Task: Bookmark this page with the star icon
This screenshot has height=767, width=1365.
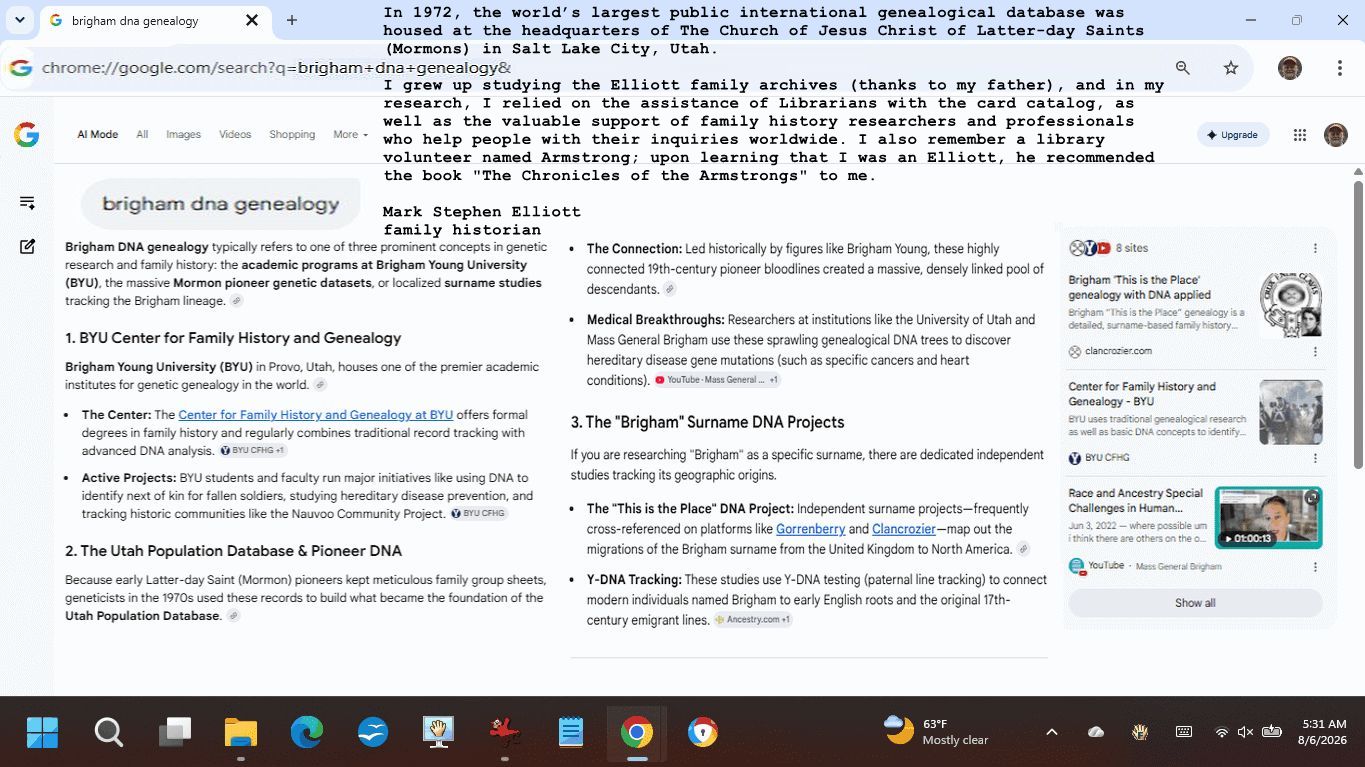Action: [x=1231, y=68]
